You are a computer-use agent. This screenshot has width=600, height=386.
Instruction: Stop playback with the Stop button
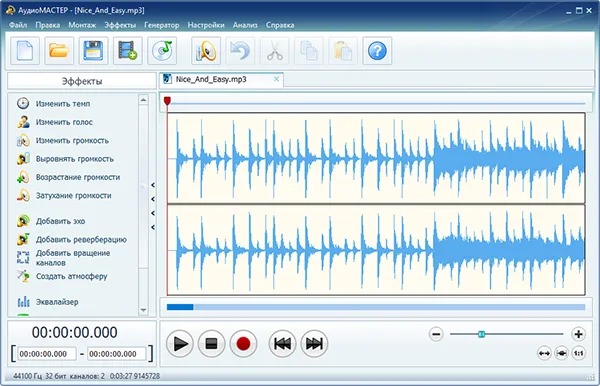tap(212, 344)
